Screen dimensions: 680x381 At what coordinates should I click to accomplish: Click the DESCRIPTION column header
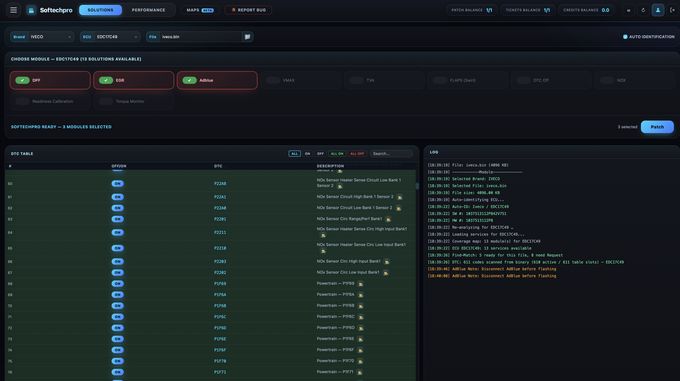coord(330,166)
